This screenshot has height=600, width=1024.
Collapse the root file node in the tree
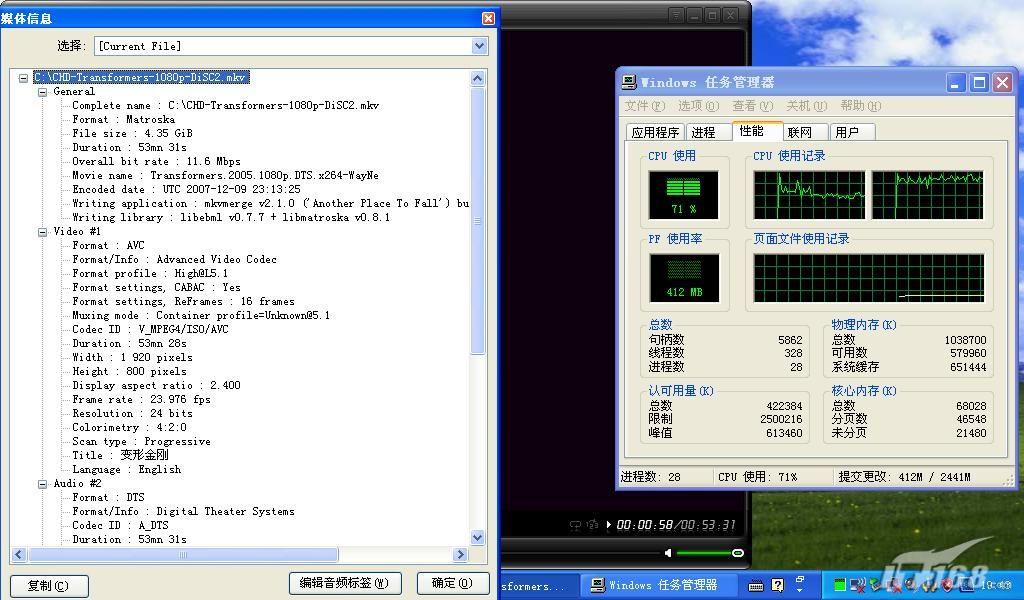point(24,78)
